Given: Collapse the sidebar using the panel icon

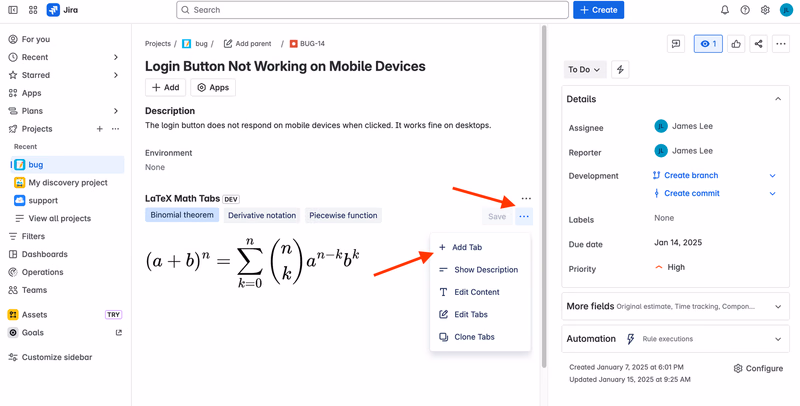Looking at the screenshot, I should click(13, 10).
